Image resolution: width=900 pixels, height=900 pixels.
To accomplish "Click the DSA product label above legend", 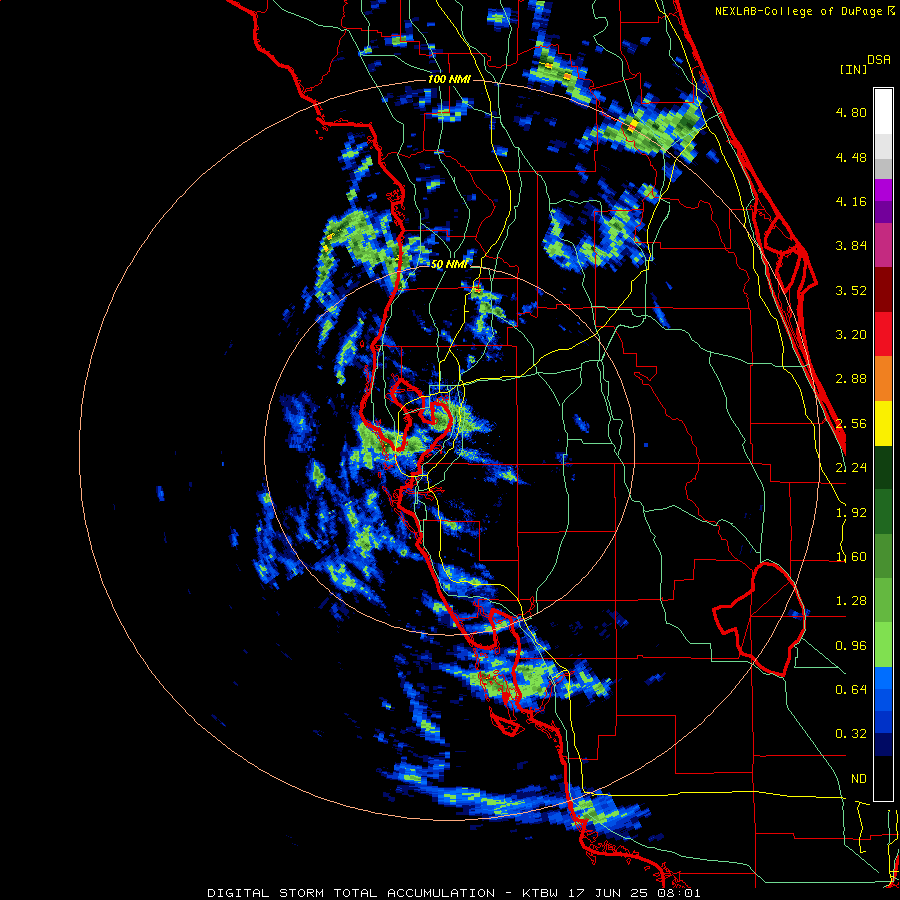I will coord(879,60).
